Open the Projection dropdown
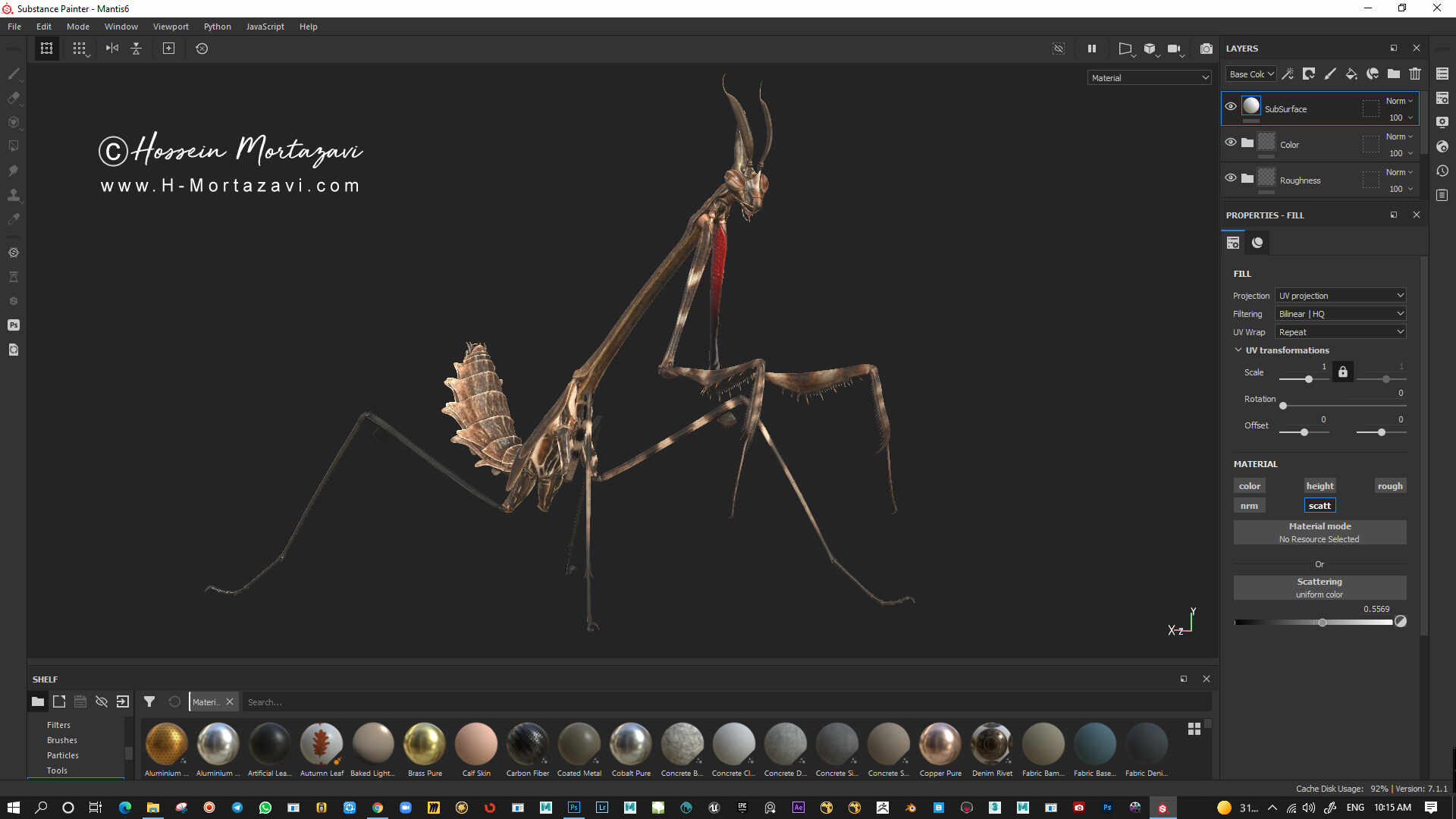 click(1341, 296)
